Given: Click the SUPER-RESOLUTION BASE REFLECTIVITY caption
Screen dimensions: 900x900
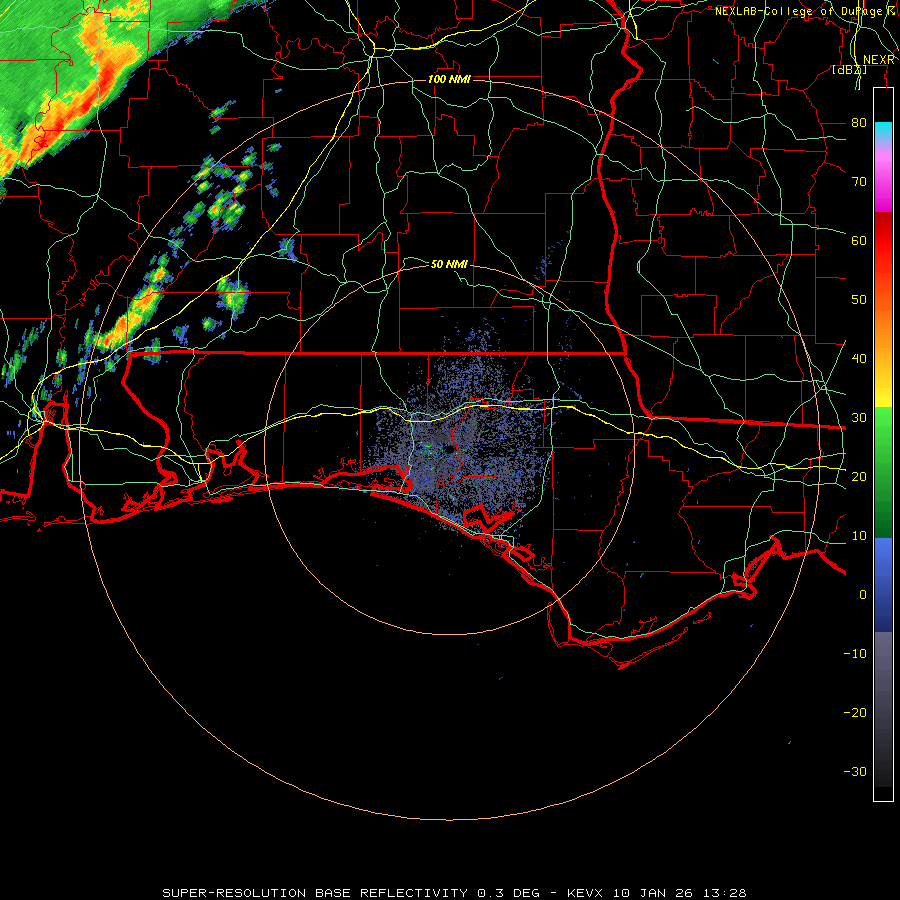Looking at the screenshot, I should pos(315,893).
